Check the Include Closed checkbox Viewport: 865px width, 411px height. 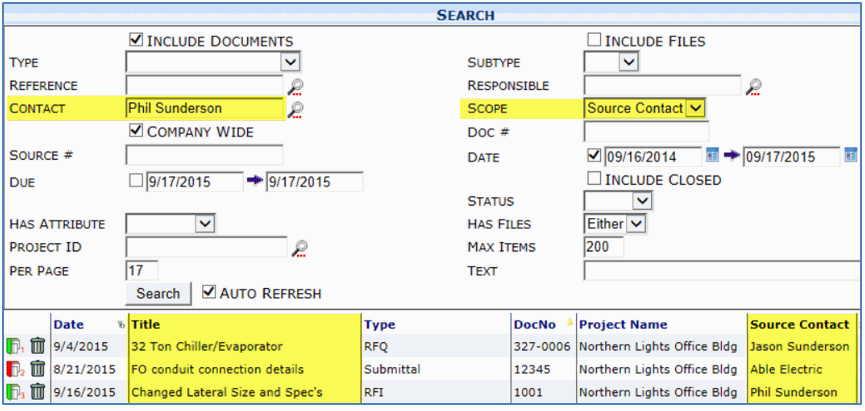click(594, 178)
